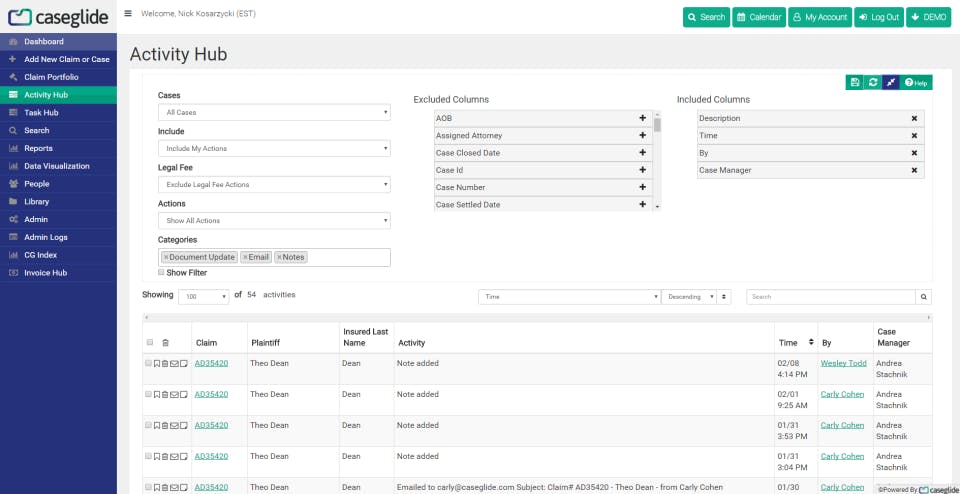Screen dimensions: 960x494
Task: Remove the Email category tag
Action: tap(245, 257)
